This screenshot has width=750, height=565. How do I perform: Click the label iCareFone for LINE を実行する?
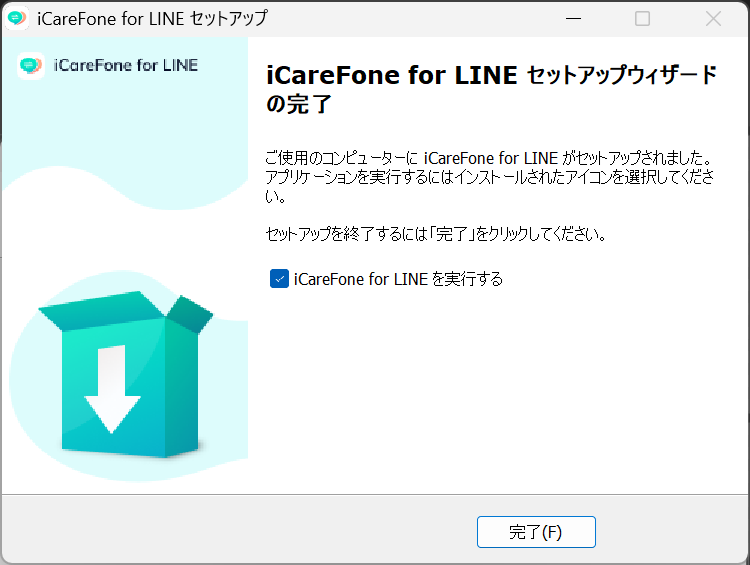[398, 279]
